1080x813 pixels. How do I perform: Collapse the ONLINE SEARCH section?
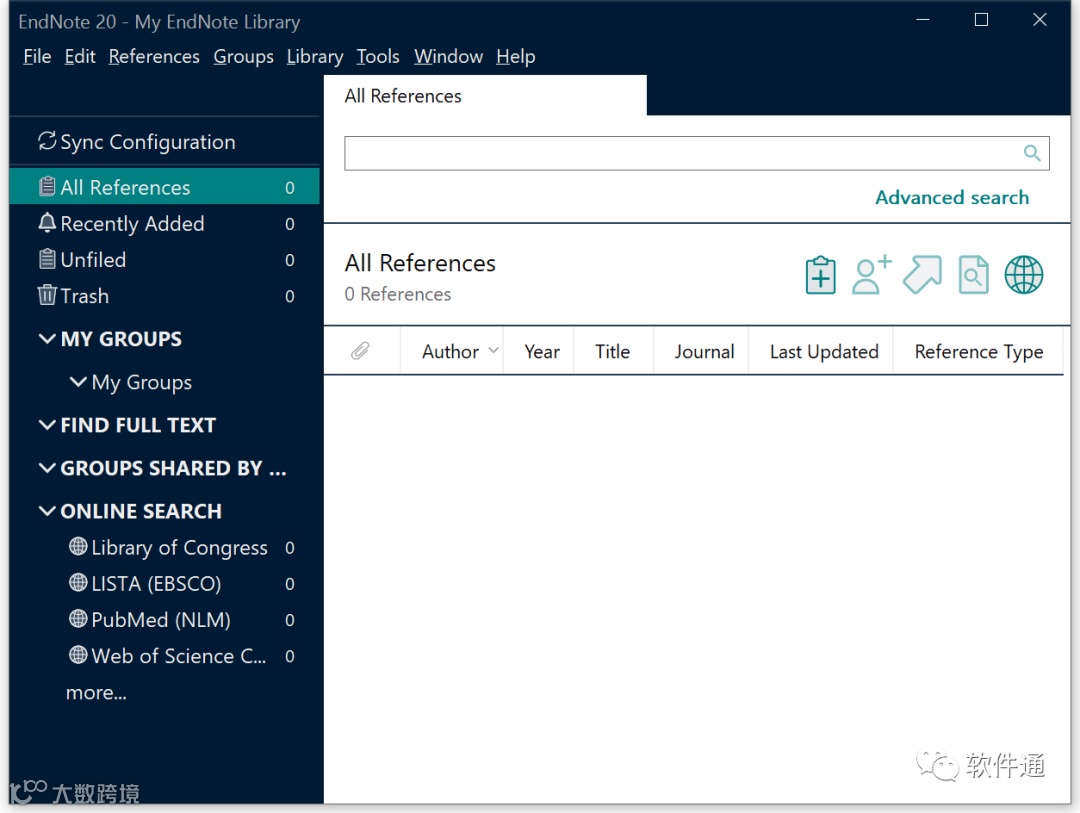[47, 511]
